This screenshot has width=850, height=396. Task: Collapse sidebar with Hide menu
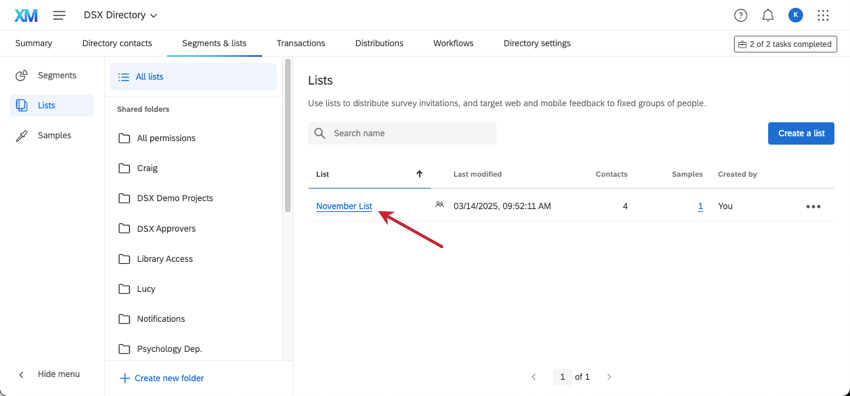coord(49,374)
